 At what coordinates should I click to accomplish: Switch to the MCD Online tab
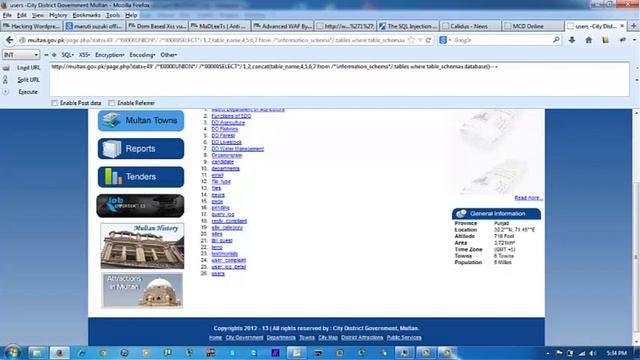click(x=532, y=26)
